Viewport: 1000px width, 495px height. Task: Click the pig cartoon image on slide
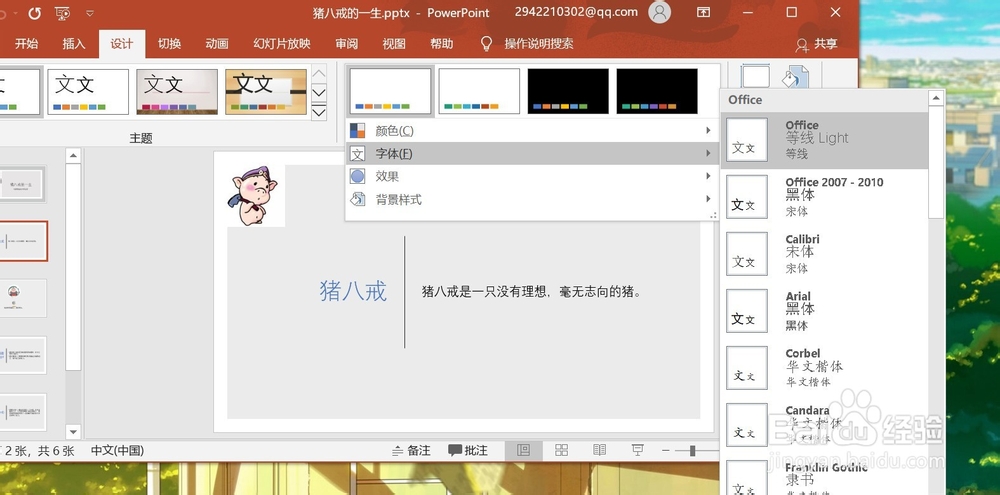tap(255, 196)
